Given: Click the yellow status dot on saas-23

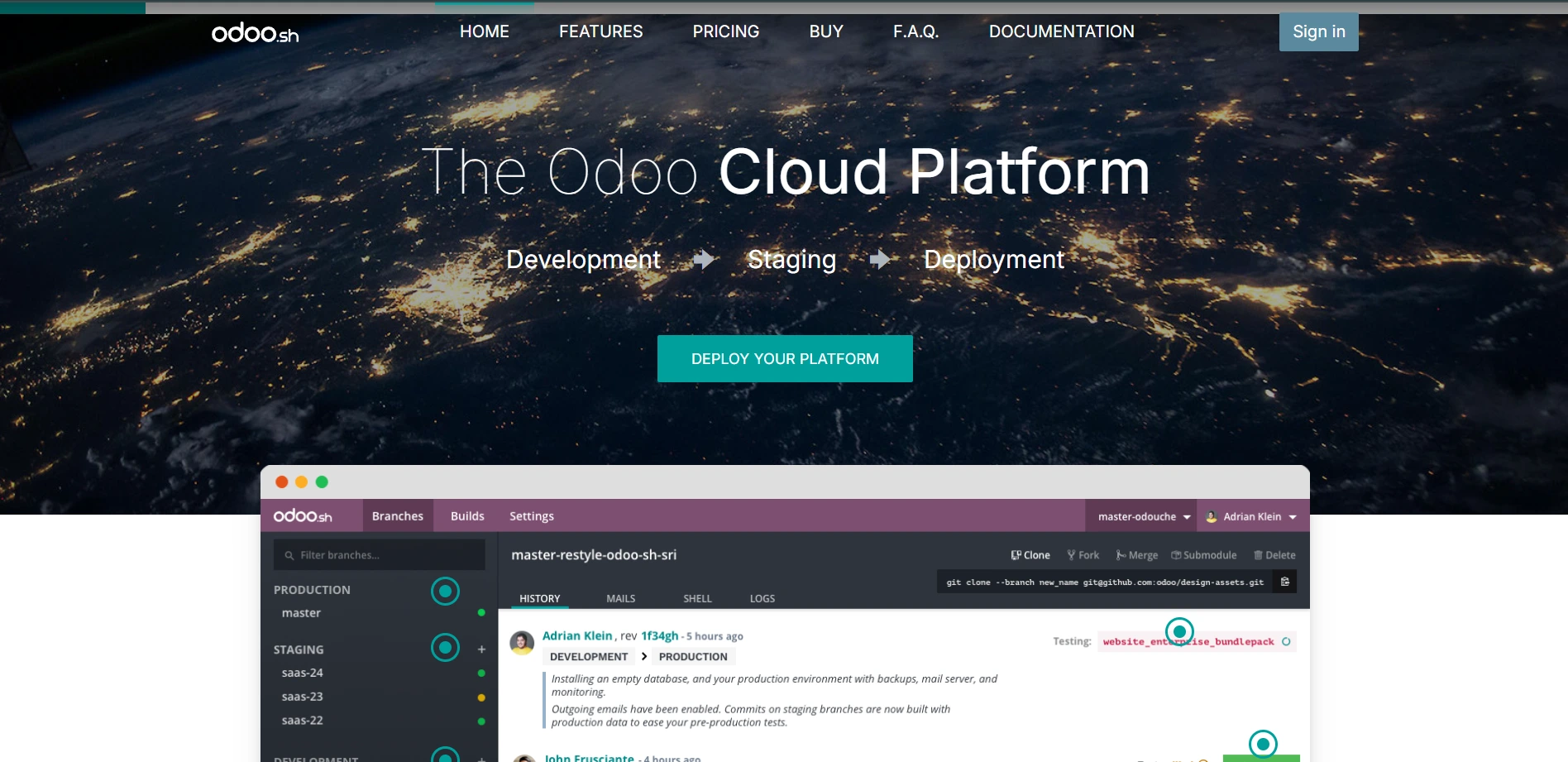Looking at the screenshot, I should point(481,697).
